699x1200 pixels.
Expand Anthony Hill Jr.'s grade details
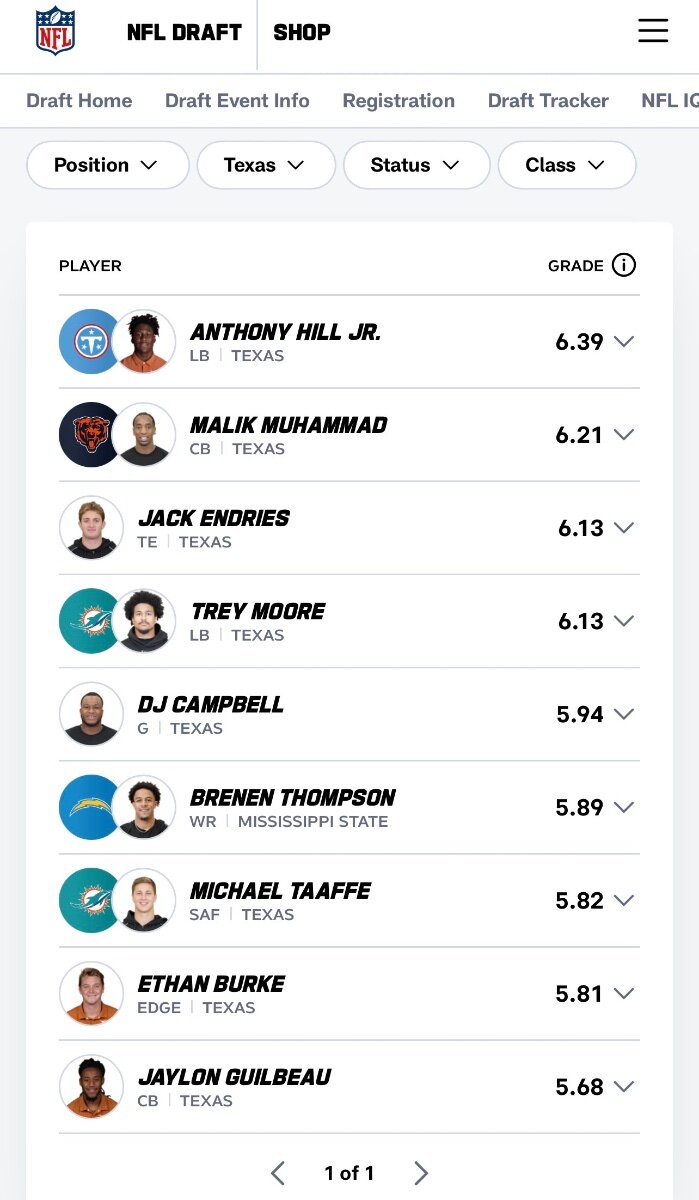tap(624, 342)
